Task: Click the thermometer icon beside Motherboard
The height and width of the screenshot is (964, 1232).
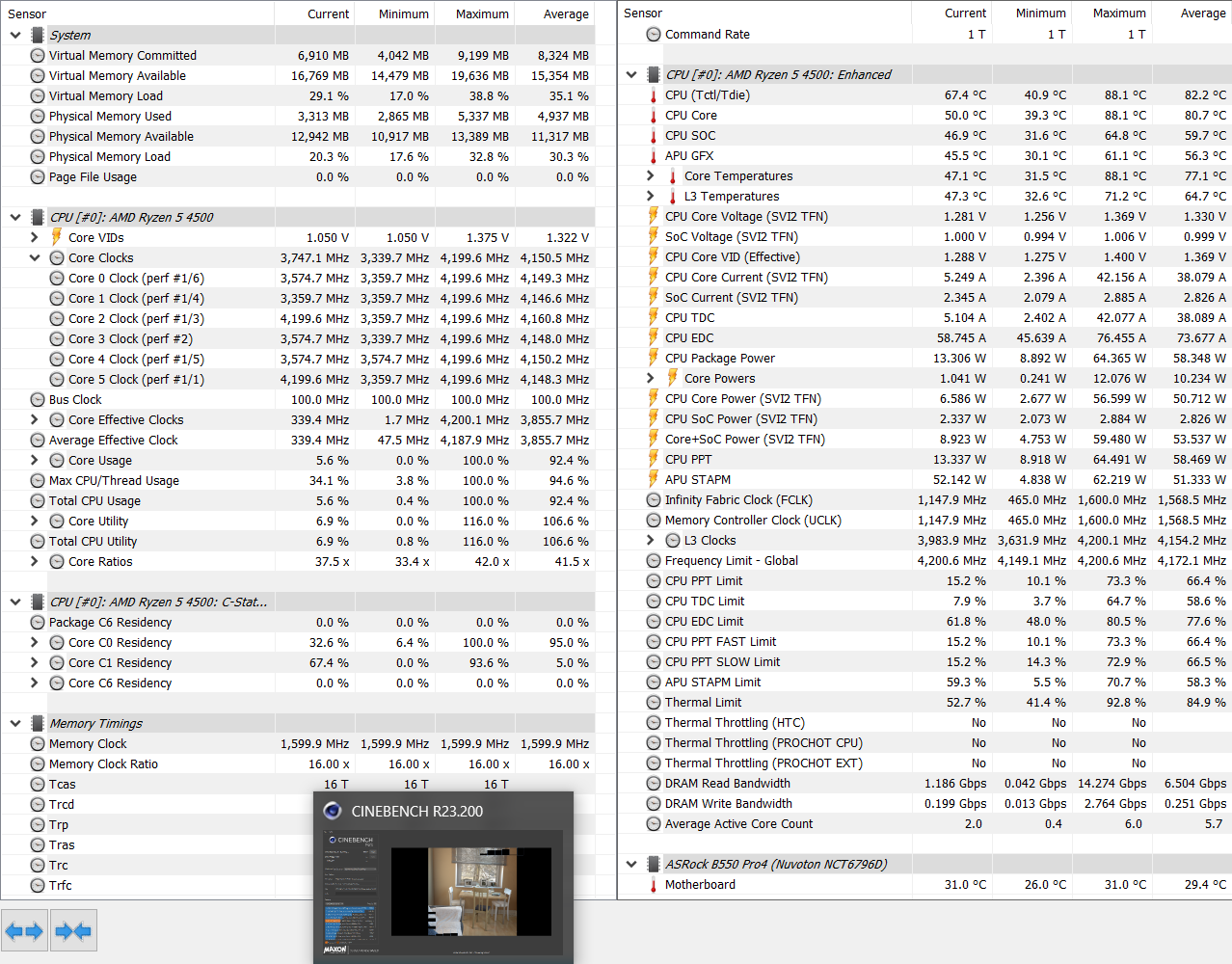Action: pyautogui.click(x=654, y=884)
